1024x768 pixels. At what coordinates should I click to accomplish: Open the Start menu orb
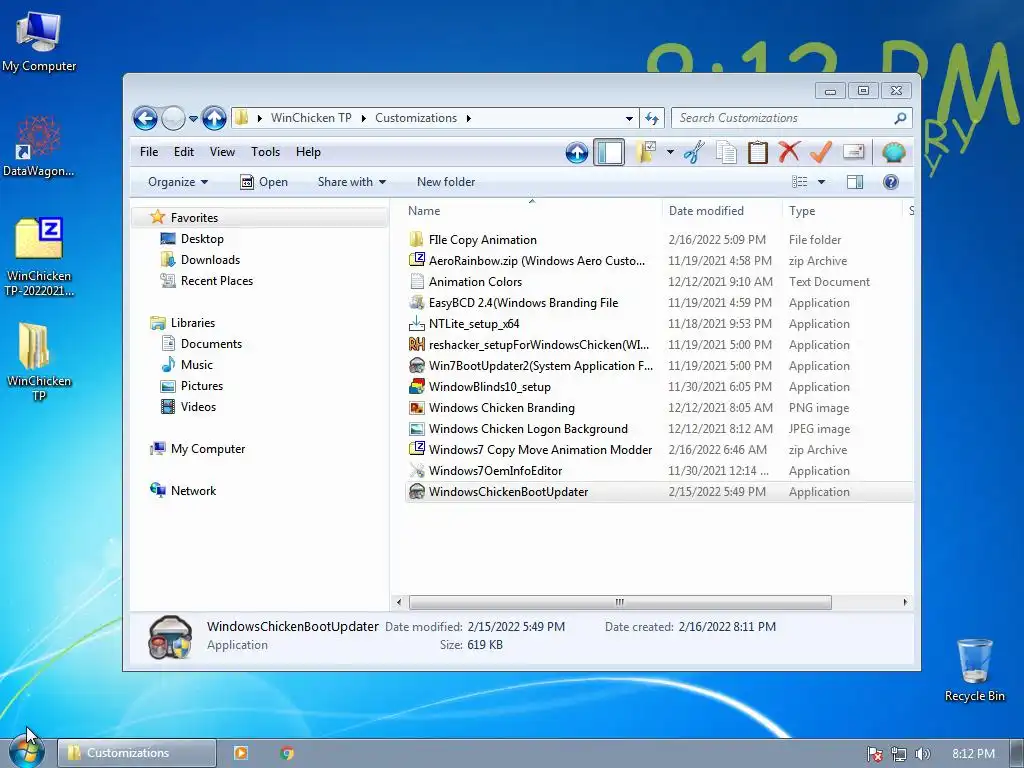tap(27, 752)
